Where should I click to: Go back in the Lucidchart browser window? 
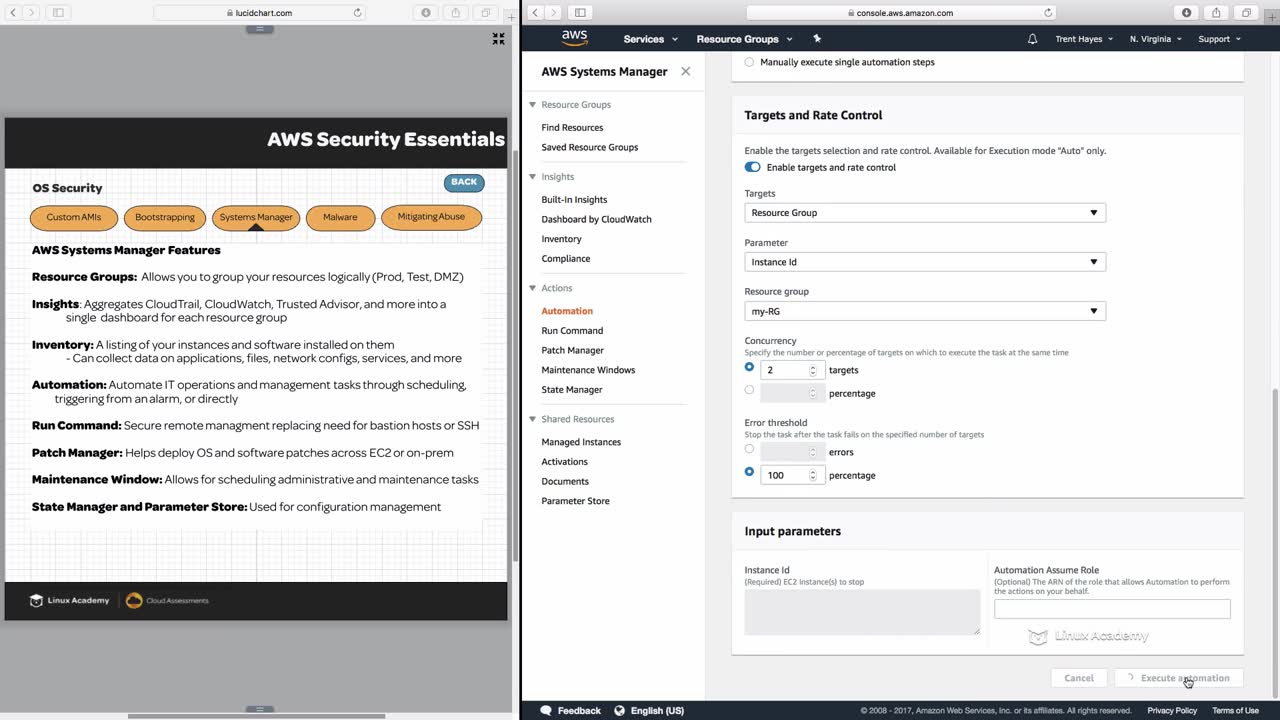tap(15, 13)
